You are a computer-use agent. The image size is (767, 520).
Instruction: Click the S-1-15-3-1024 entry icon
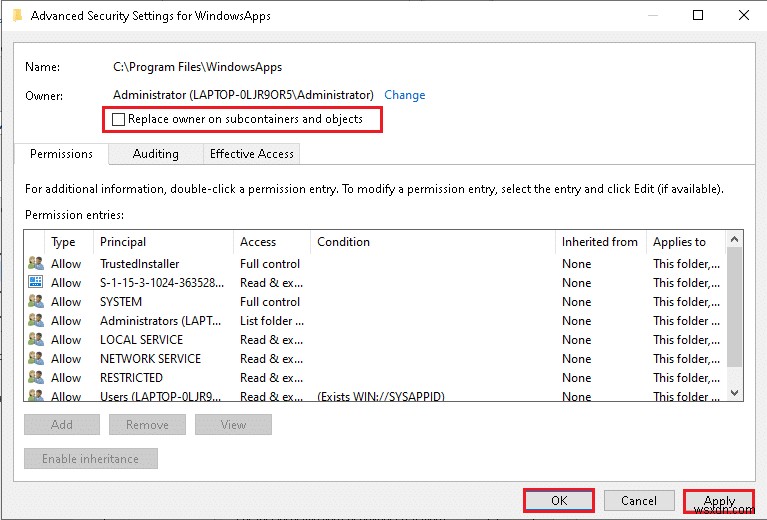pos(36,283)
